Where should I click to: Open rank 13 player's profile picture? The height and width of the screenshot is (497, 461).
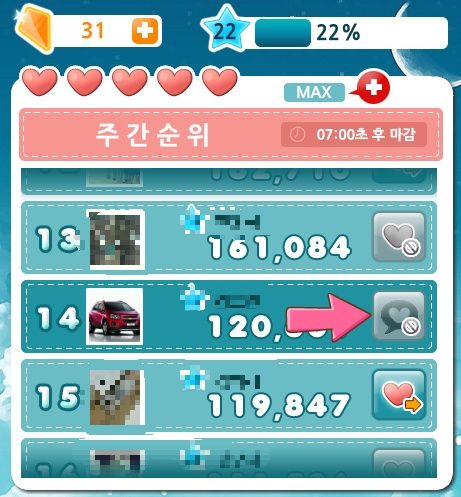(117, 239)
